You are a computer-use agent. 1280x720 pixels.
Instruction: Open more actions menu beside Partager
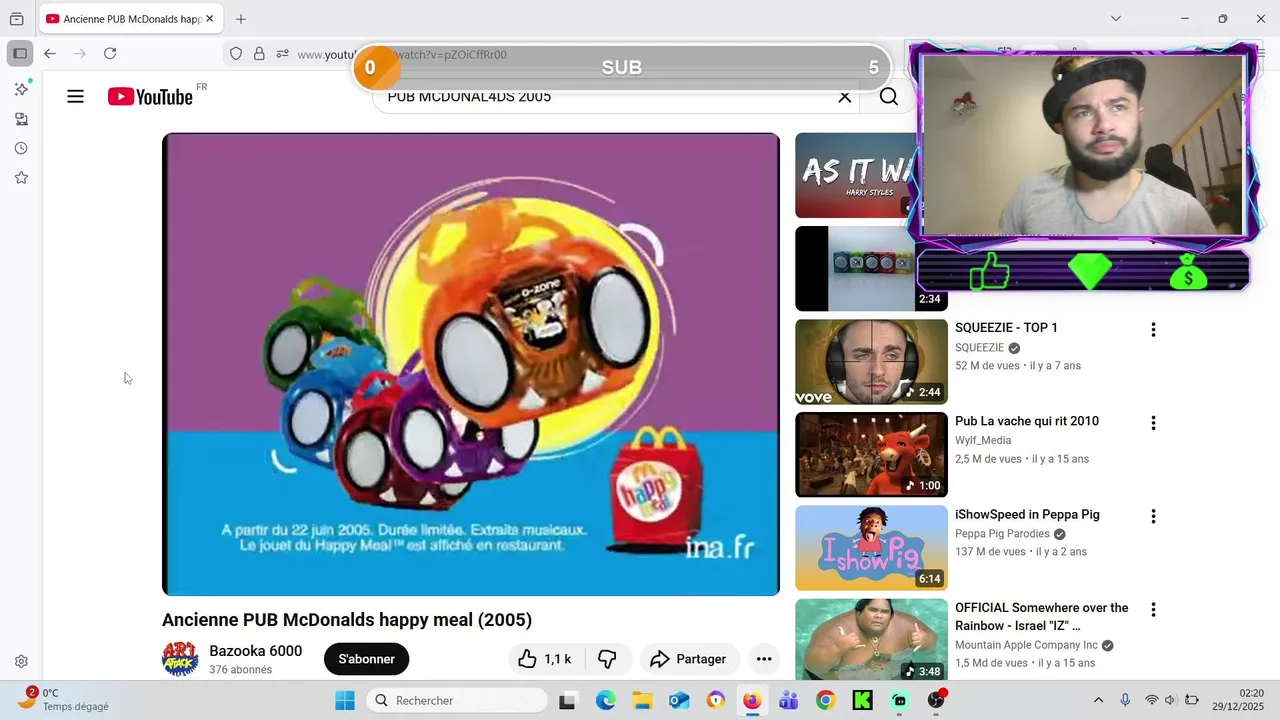pyautogui.click(x=764, y=659)
